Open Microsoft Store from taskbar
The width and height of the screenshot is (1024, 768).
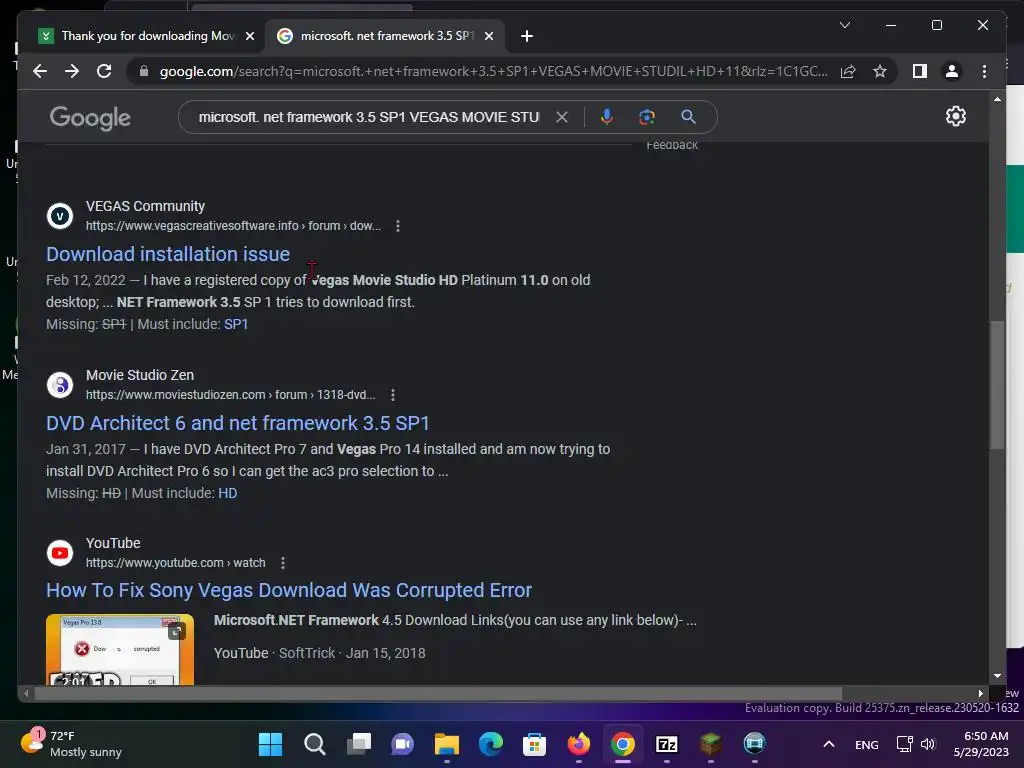pos(534,744)
